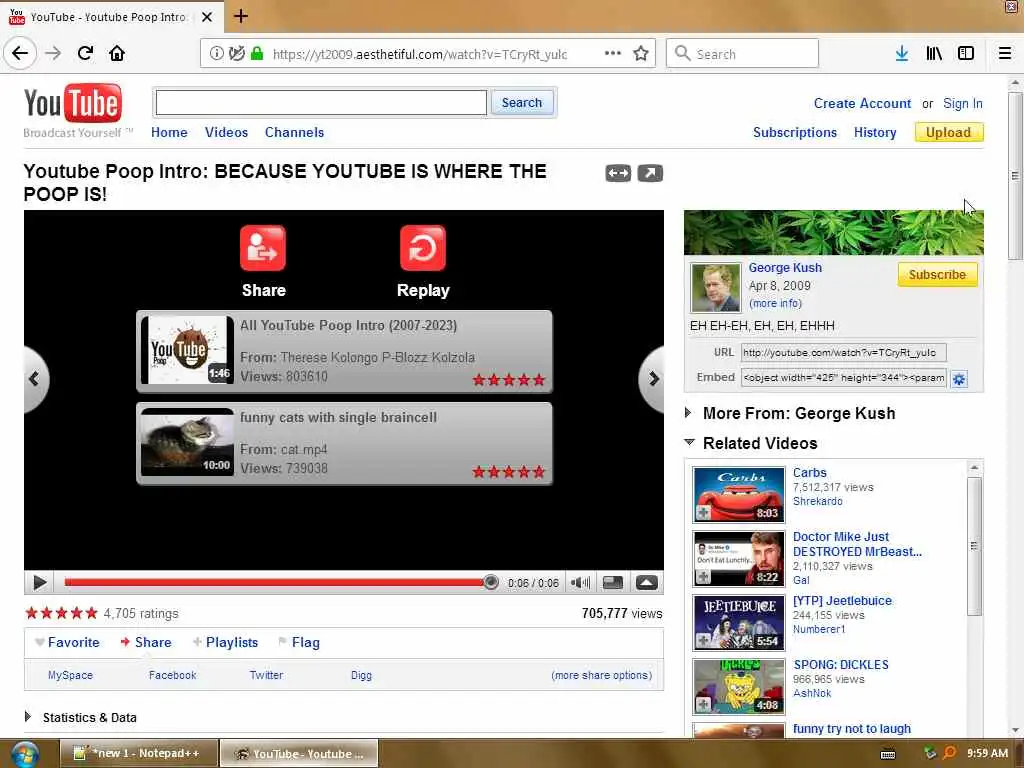Play the video using the play button
Viewport: 1024px width, 768px height.
(39, 583)
